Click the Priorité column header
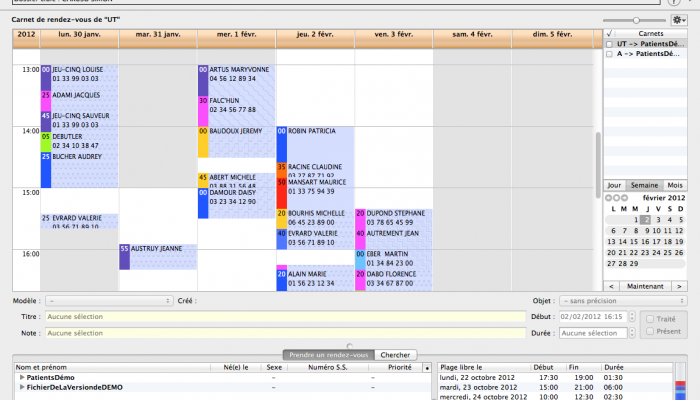Screen dimensions: 700x400 click(396, 367)
